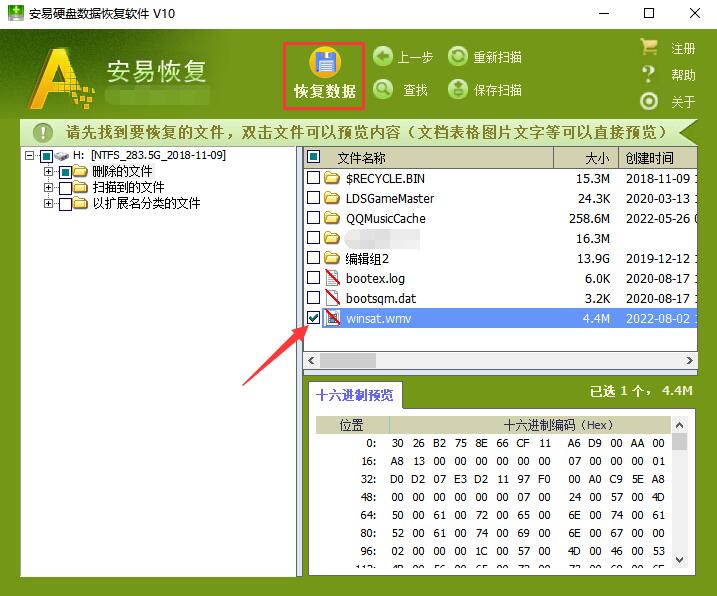Go back using the 上一步 arrow icon
The width and height of the screenshot is (717, 596).
[383, 57]
